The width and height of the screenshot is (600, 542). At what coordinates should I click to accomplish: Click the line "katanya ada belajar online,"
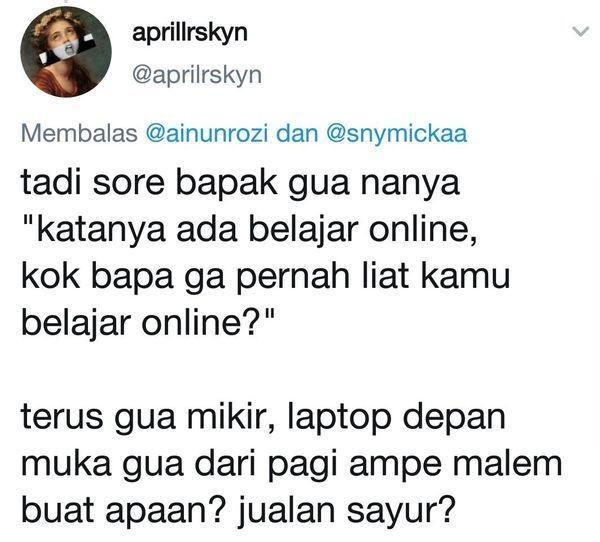(x=249, y=230)
